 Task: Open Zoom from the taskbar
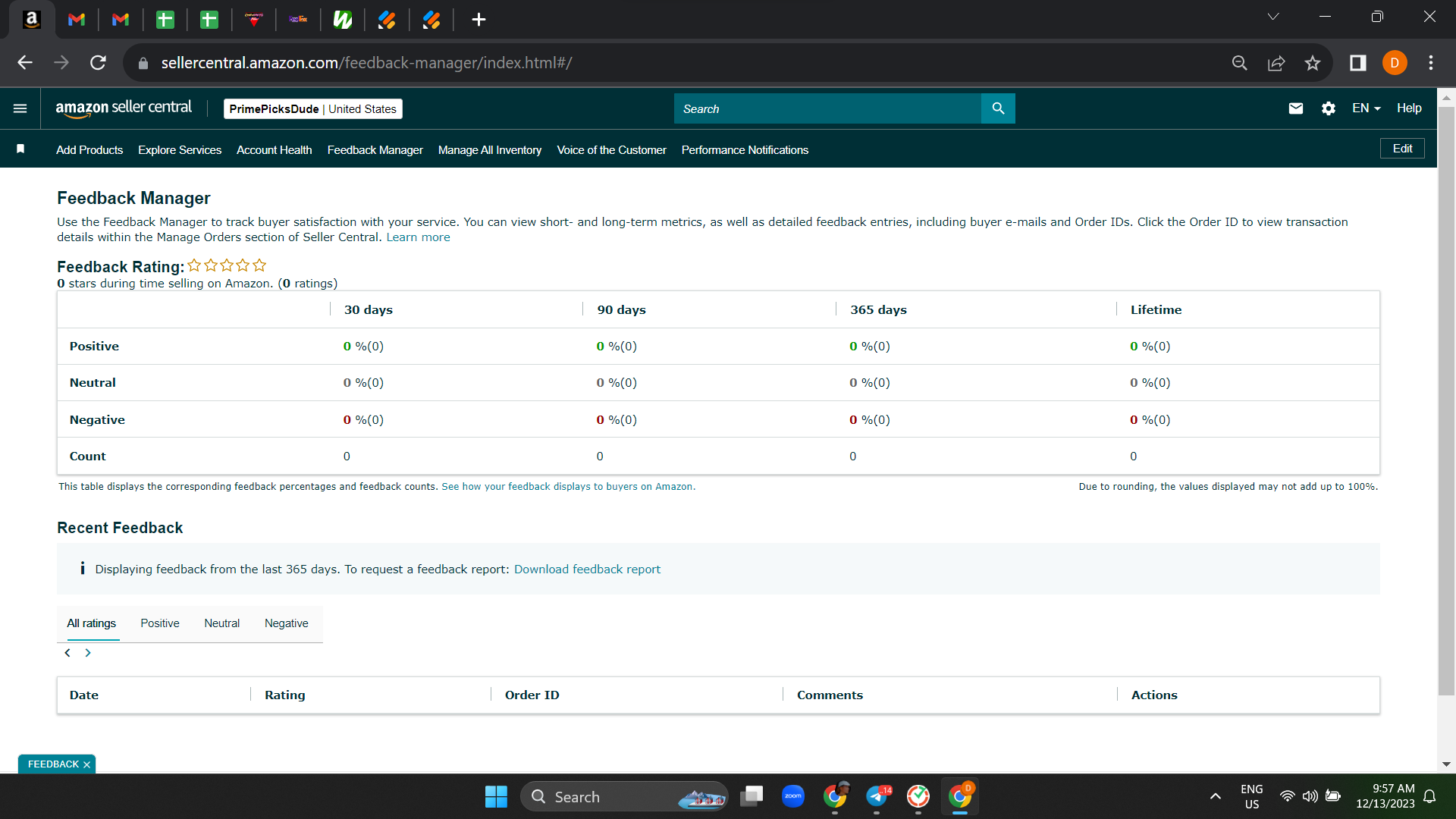click(793, 796)
